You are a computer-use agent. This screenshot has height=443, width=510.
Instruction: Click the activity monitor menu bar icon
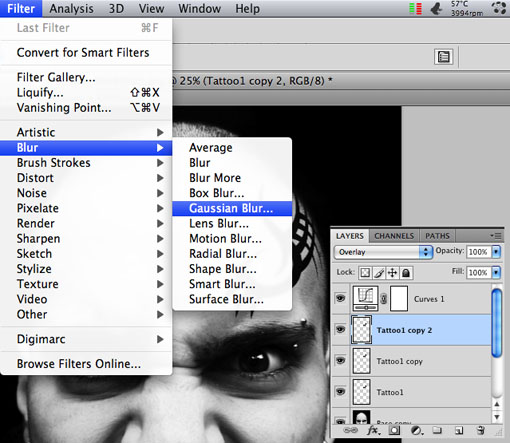pos(416,9)
